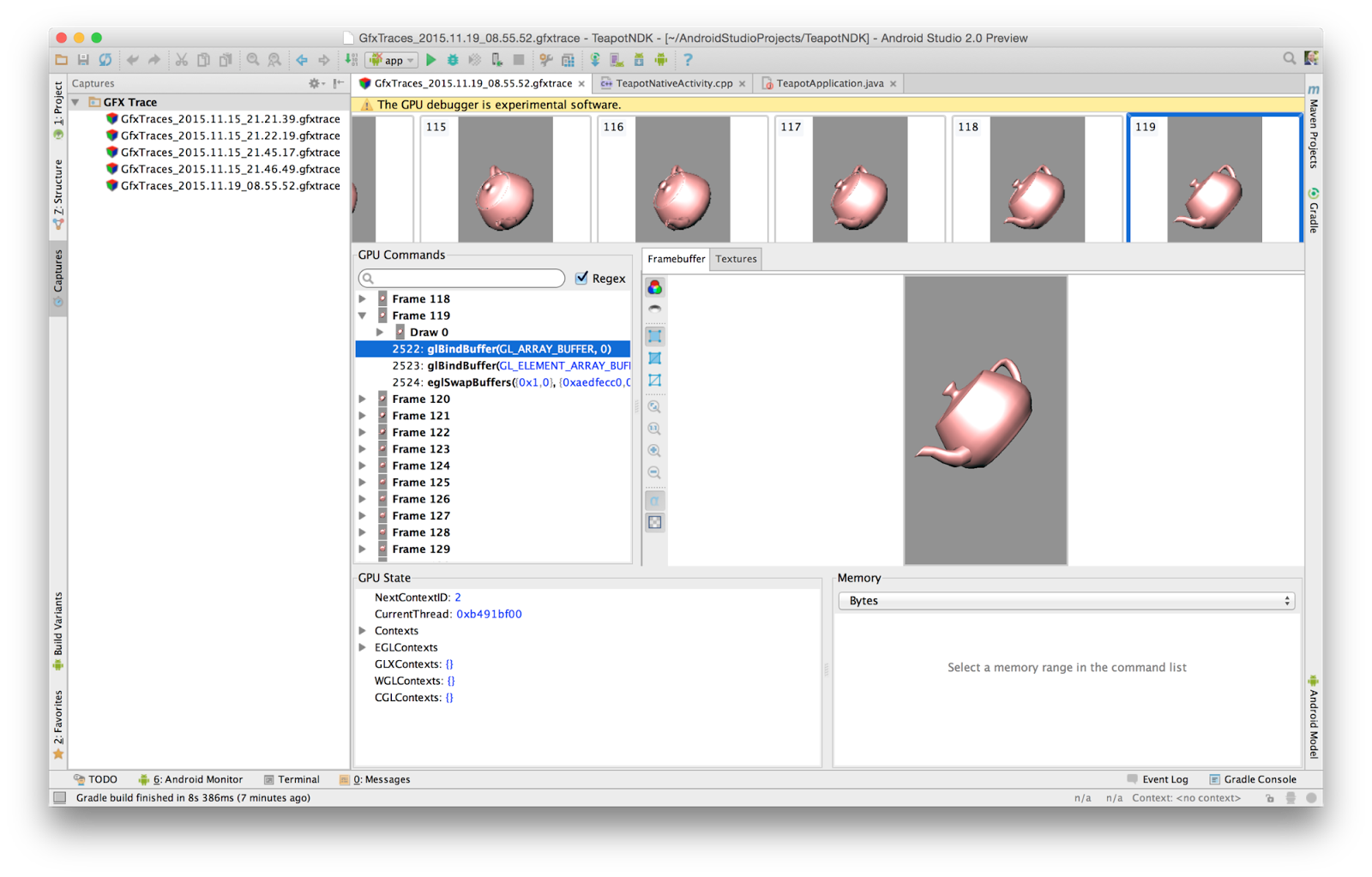Viewport: 1372px width, 877px height.
Task: Open the AVD Manager from the toolbar
Action: click(617, 60)
